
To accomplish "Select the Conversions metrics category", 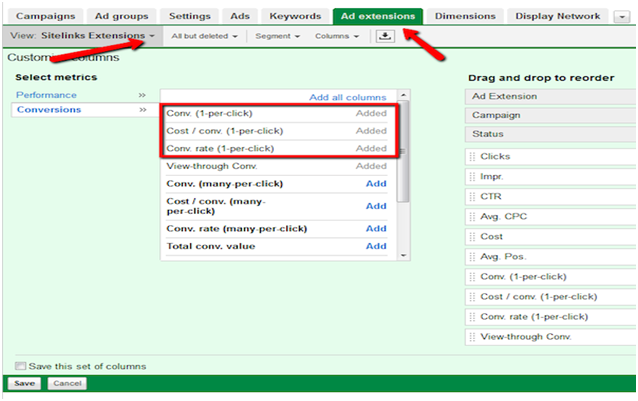I will click(x=49, y=110).
